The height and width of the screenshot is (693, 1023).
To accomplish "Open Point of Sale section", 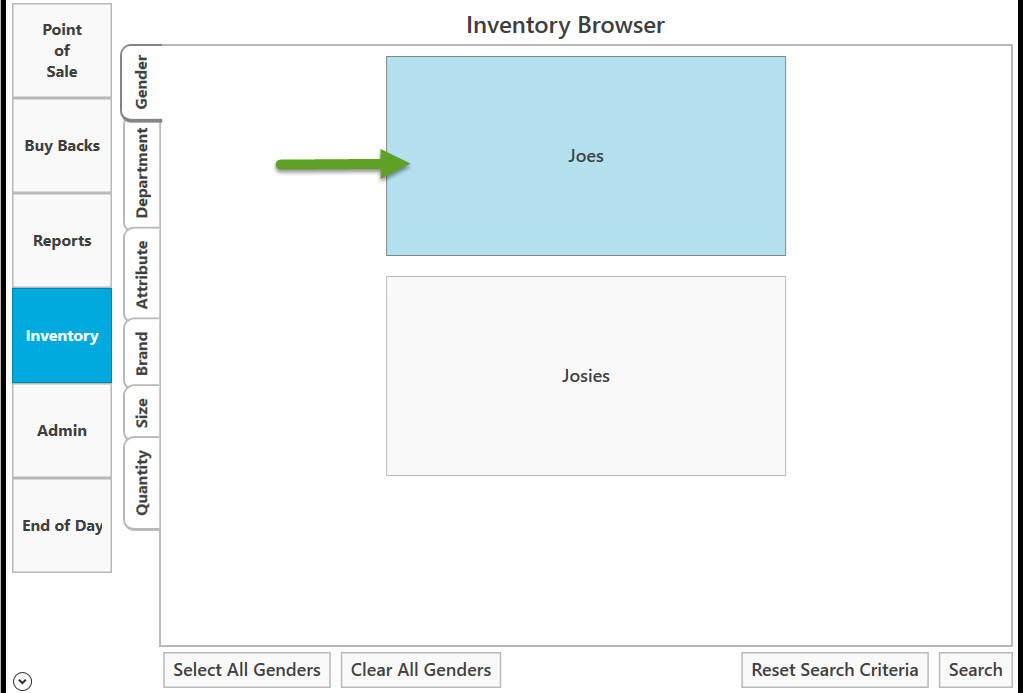I will pyautogui.click(x=62, y=50).
